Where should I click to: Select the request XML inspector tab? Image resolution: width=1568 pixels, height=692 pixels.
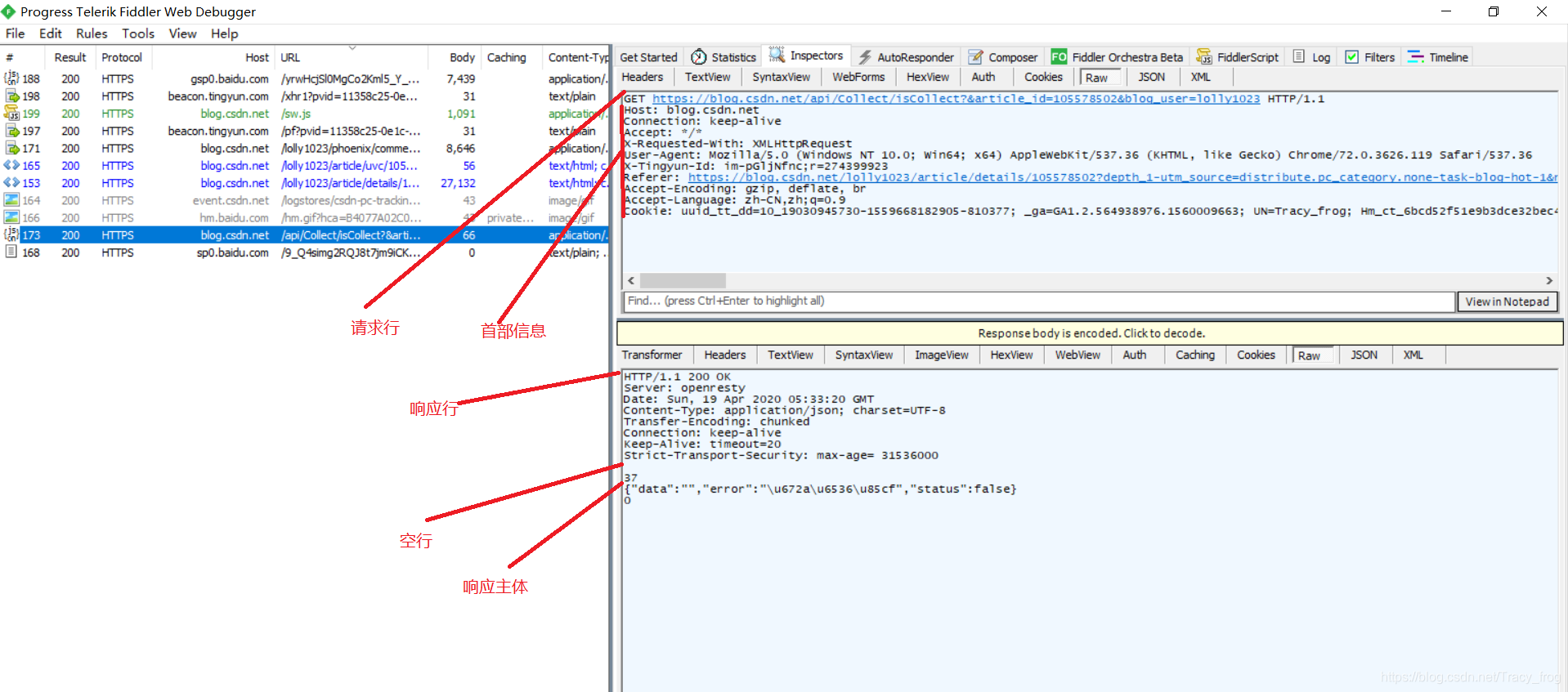[1200, 77]
